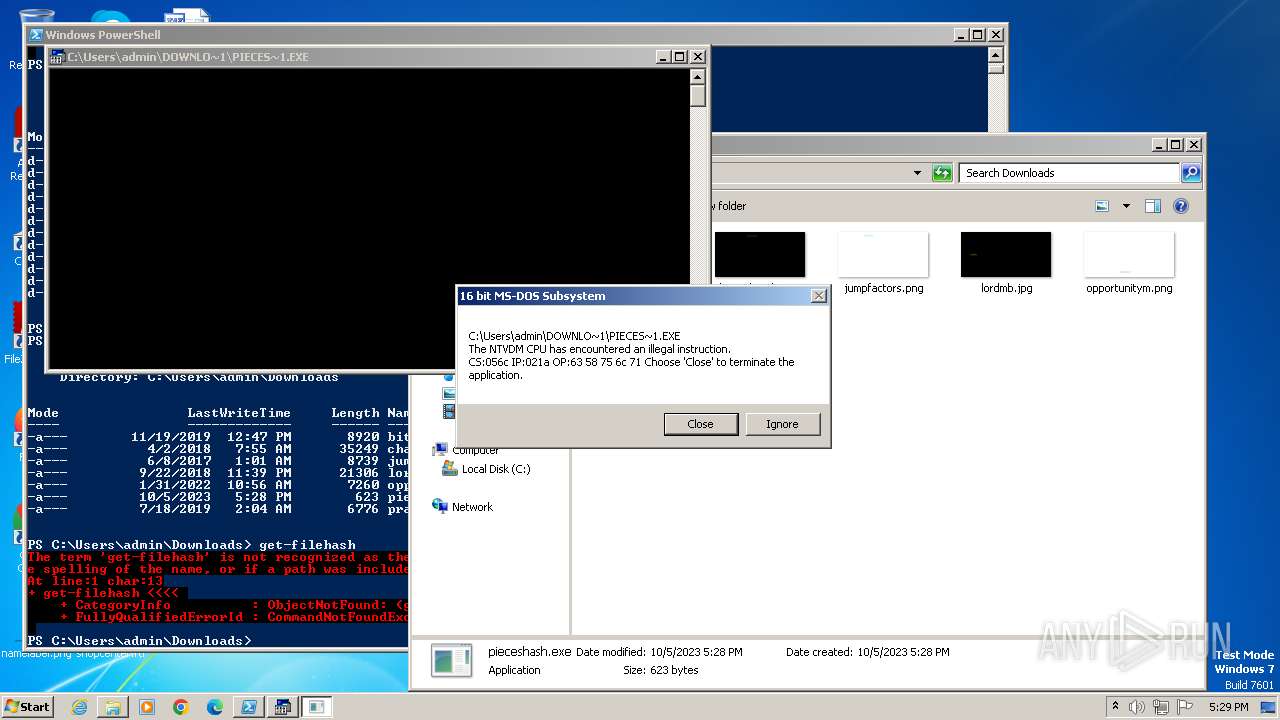Image resolution: width=1280 pixels, height=720 pixels.
Task: Click 'Size: 623 bytes' in details pane
Action: point(661,670)
